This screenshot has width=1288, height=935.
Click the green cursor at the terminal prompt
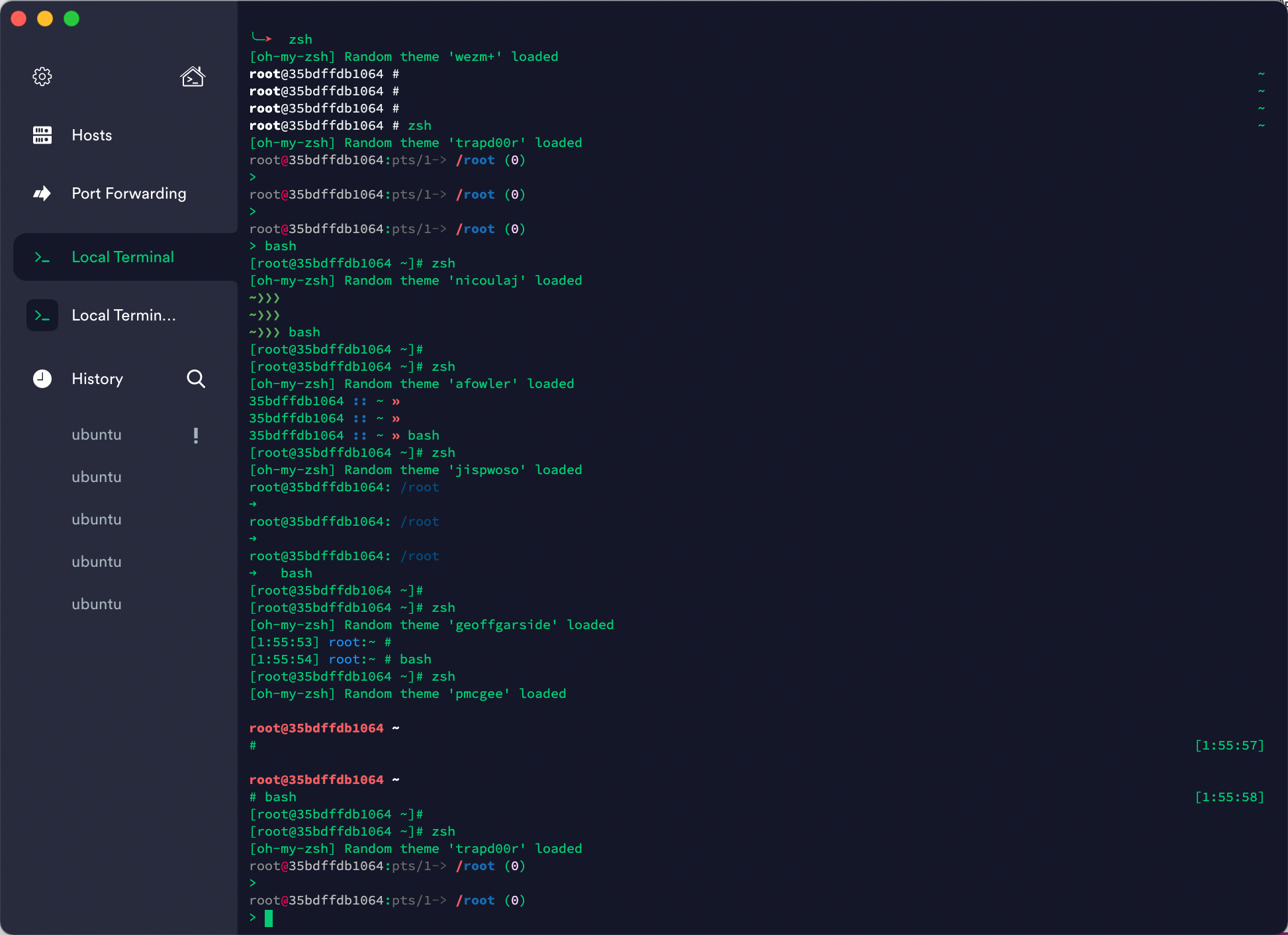pyautogui.click(x=269, y=918)
